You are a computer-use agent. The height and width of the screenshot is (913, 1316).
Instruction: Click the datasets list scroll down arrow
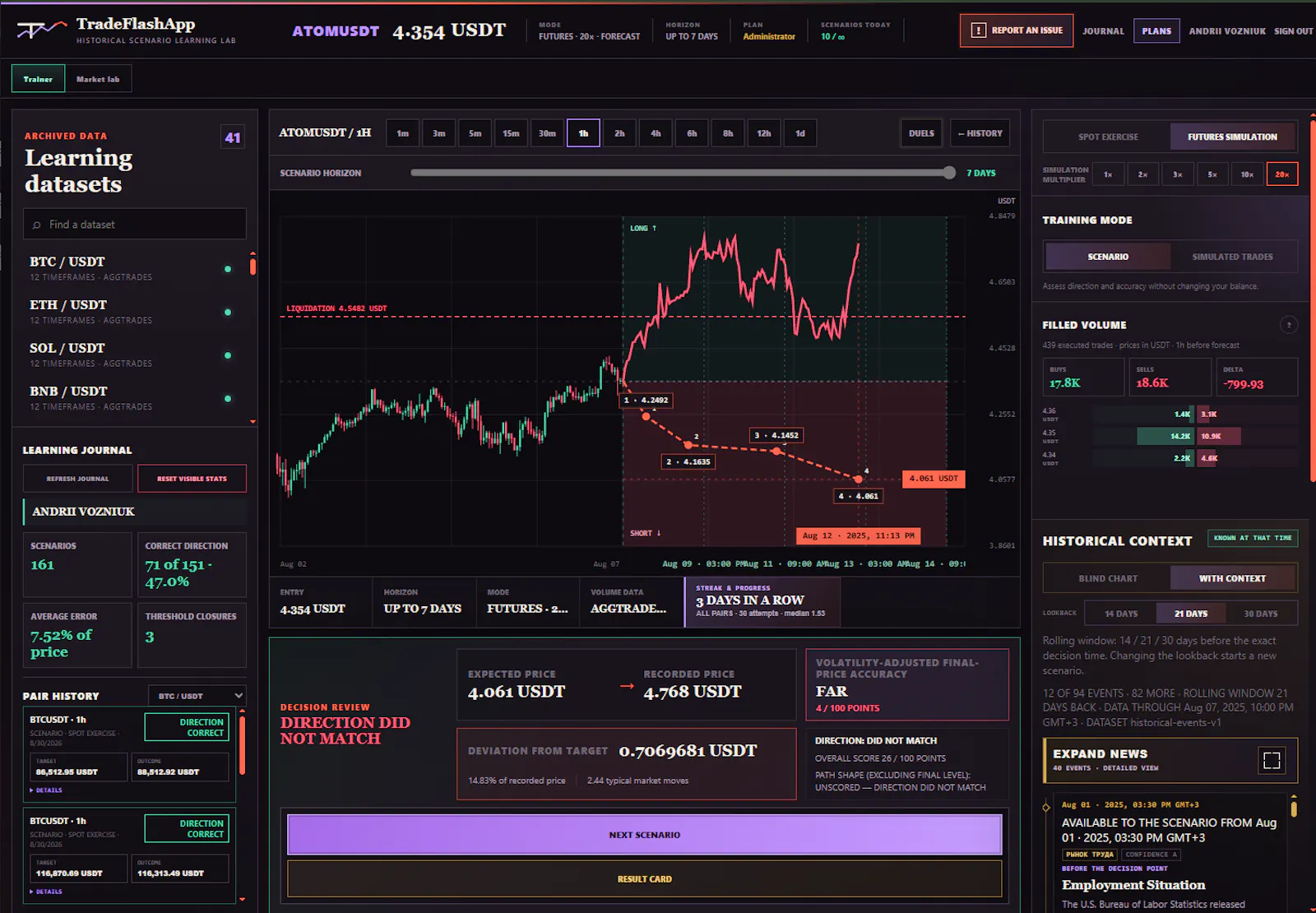tap(253, 421)
